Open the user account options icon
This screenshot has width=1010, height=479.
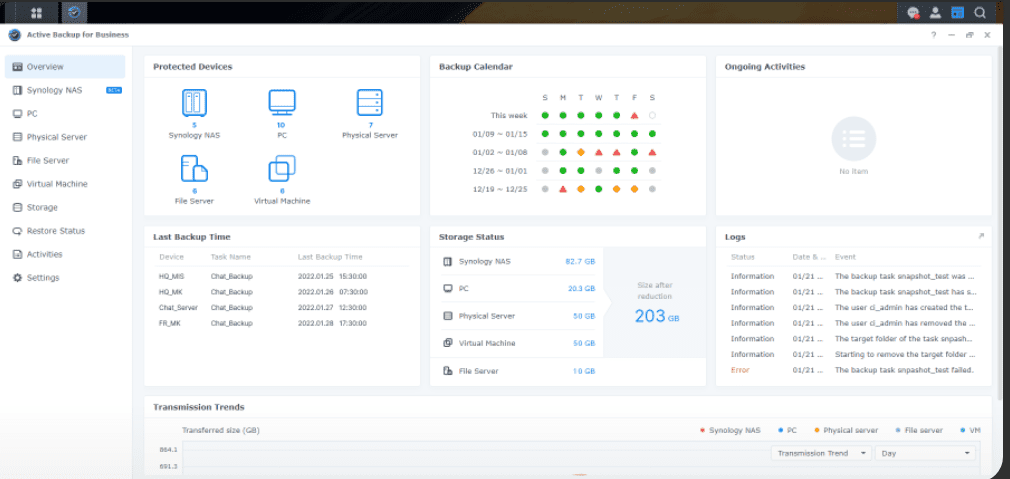tap(935, 12)
